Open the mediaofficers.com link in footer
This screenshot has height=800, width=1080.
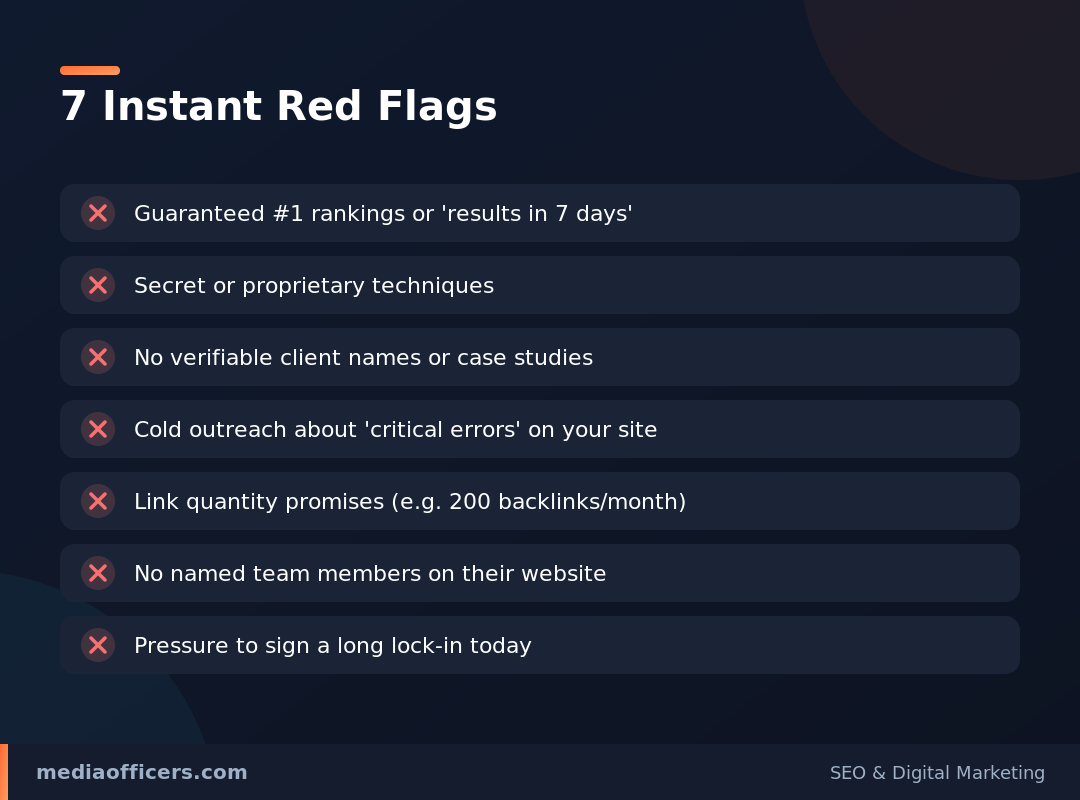tap(141, 772)
